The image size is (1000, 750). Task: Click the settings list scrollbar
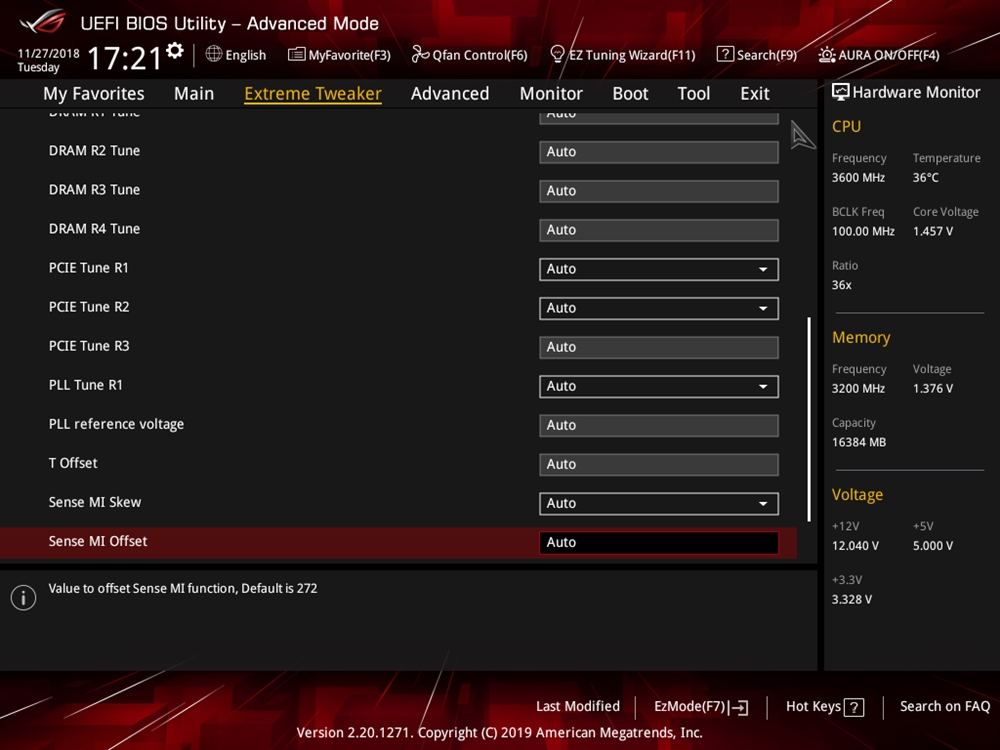[809, 419]
